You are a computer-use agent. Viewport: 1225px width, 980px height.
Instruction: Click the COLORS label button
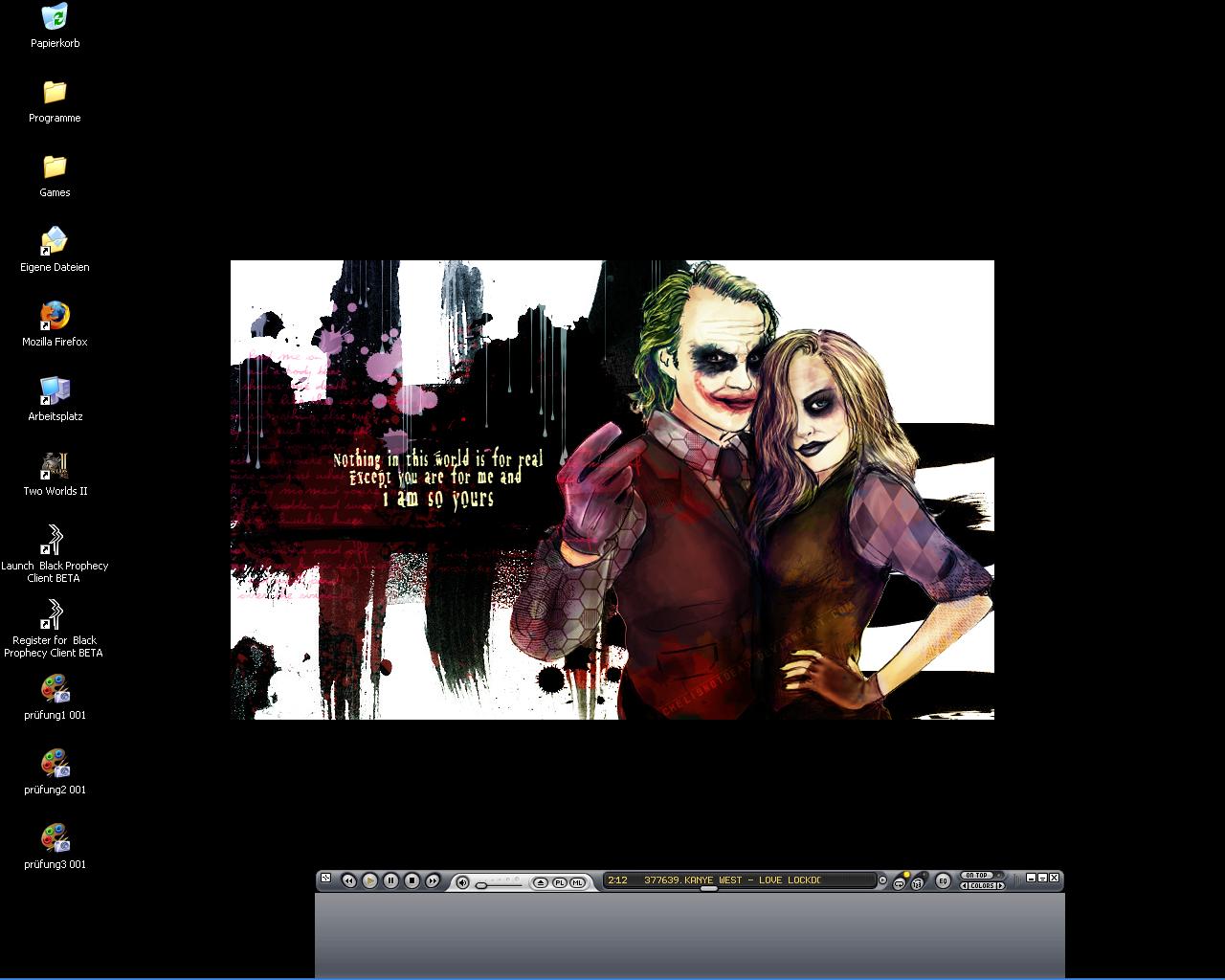983,886
